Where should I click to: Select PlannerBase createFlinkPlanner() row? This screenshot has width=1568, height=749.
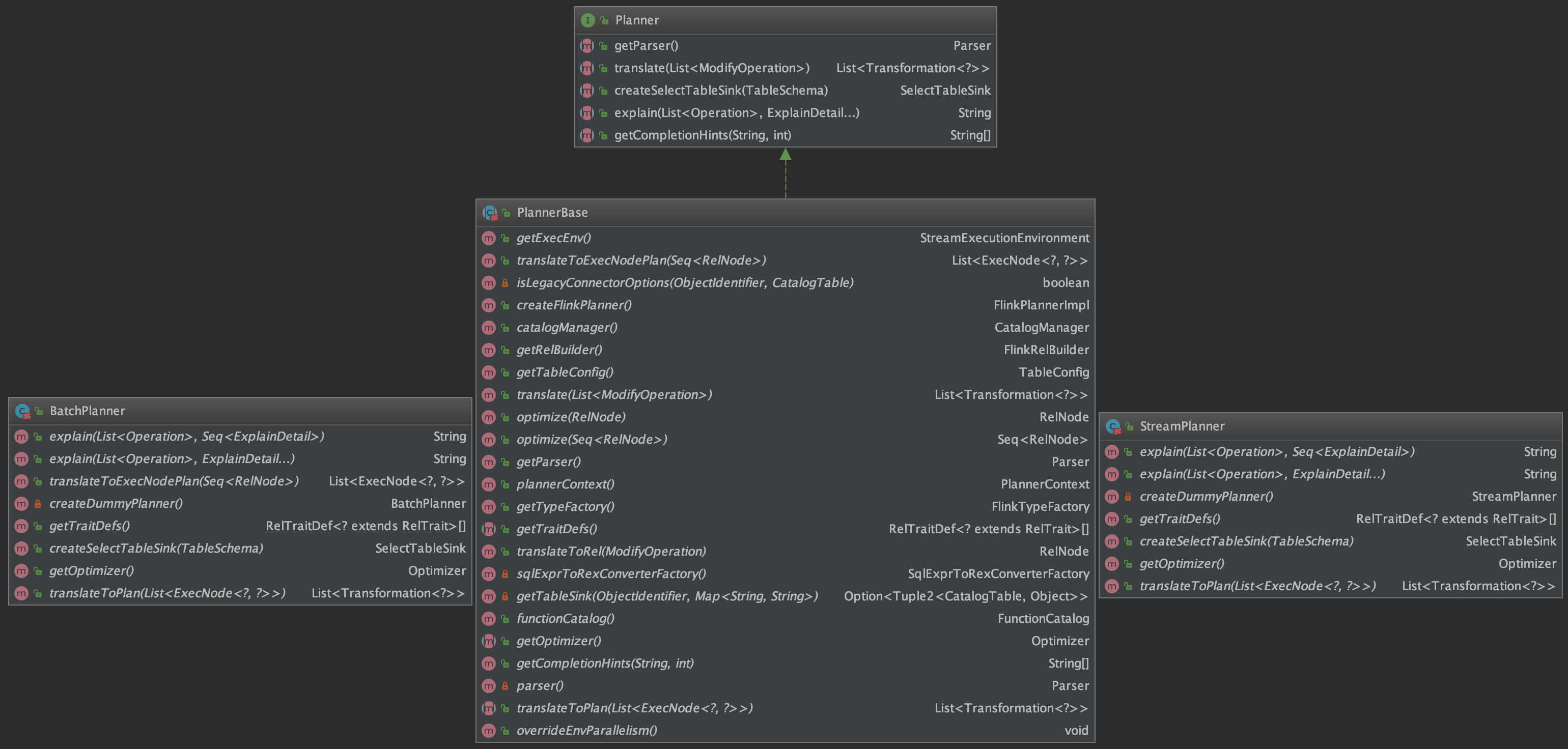(785, 305)
